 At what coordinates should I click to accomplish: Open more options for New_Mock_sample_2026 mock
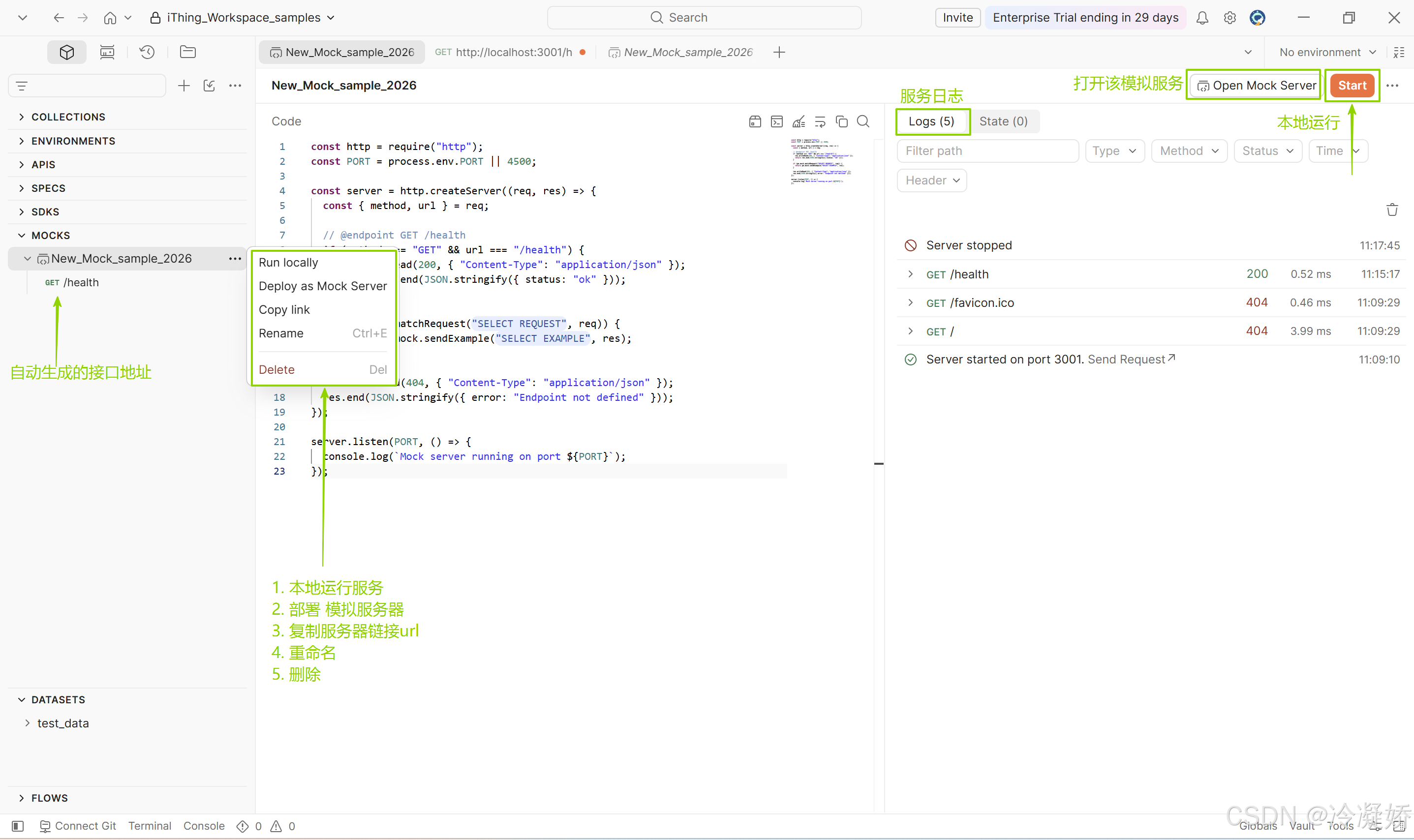pos(235,259)
